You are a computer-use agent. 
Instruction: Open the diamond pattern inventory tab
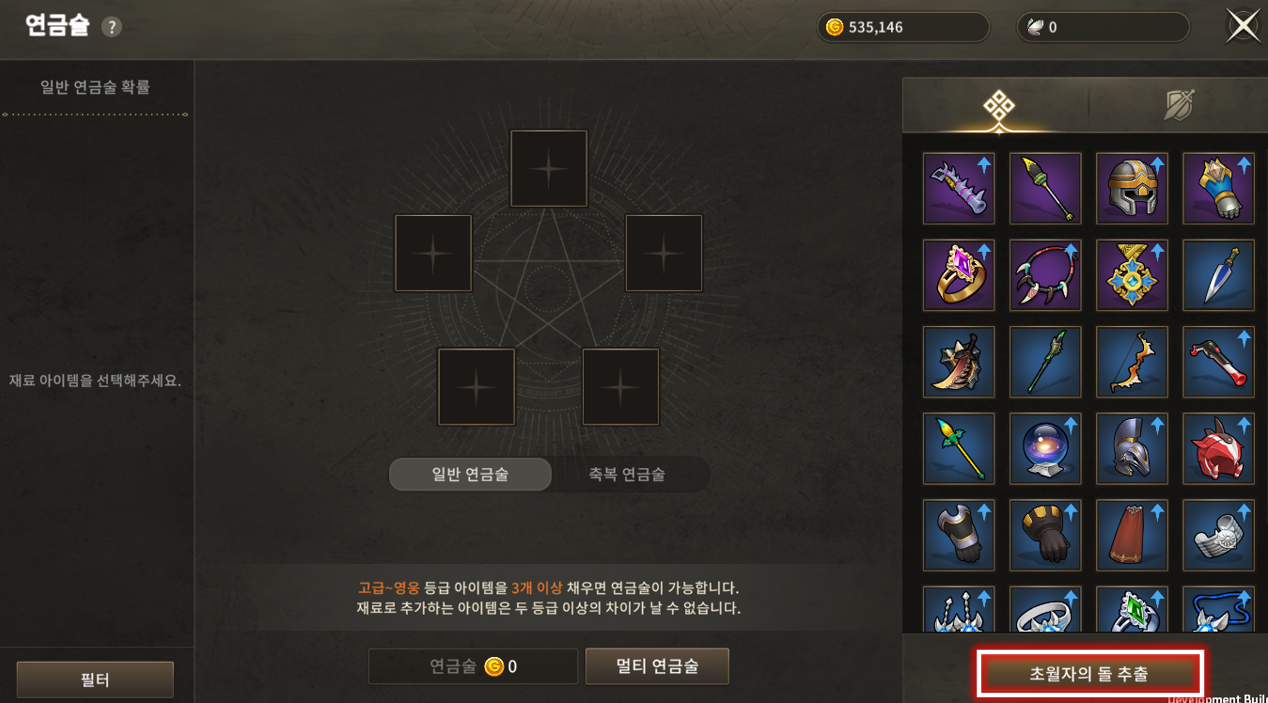coord(997,106)
